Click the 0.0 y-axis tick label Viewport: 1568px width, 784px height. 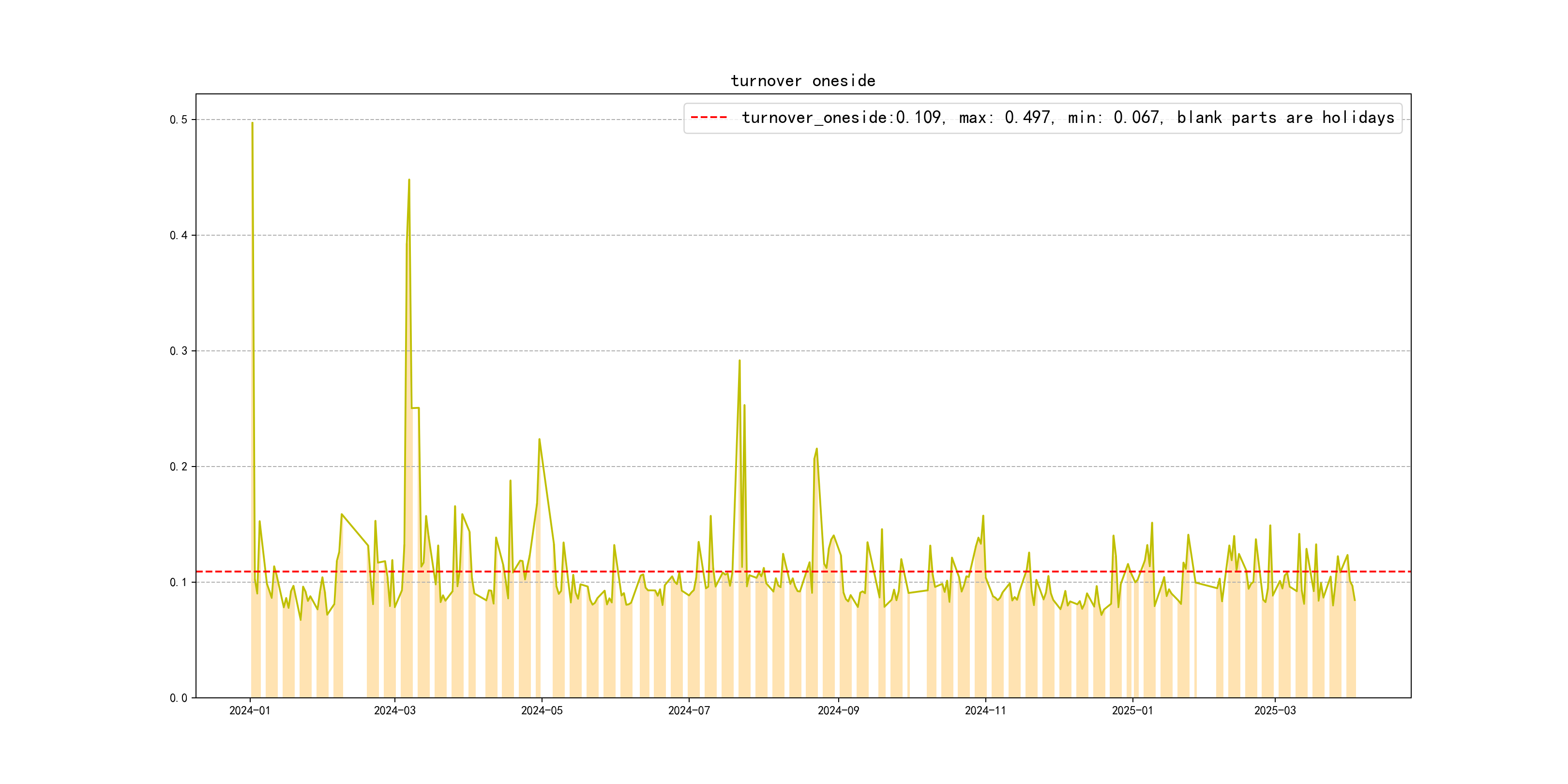[179, 698]
